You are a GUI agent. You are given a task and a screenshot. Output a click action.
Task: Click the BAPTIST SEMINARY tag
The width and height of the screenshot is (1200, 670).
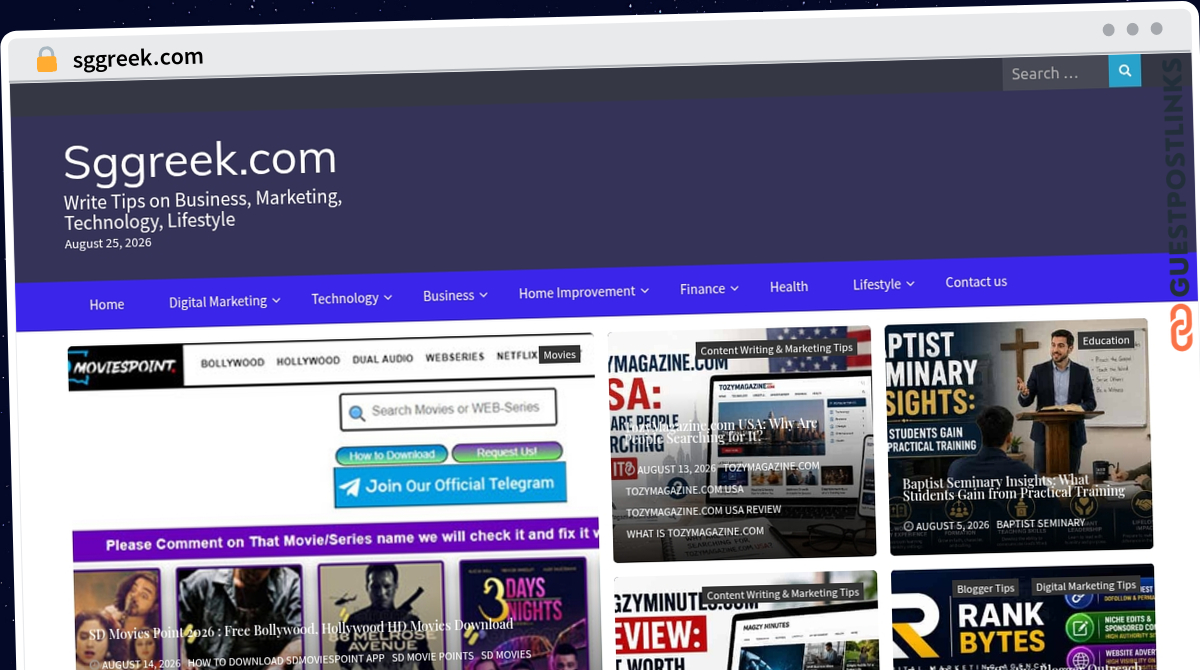[1040, 523]
